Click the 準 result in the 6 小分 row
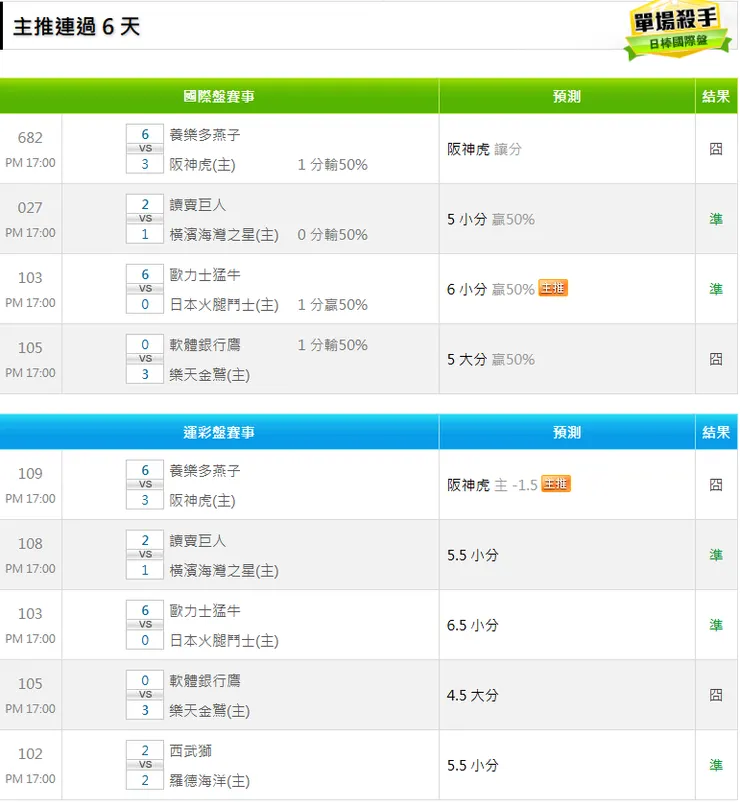 [x=716, y=289]
